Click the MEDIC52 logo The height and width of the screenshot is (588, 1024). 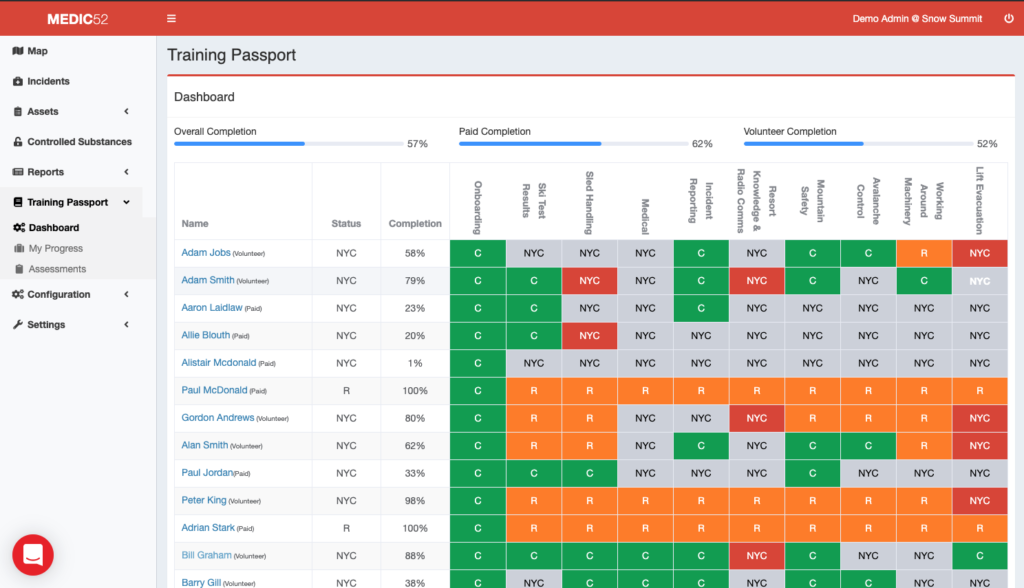77,18
